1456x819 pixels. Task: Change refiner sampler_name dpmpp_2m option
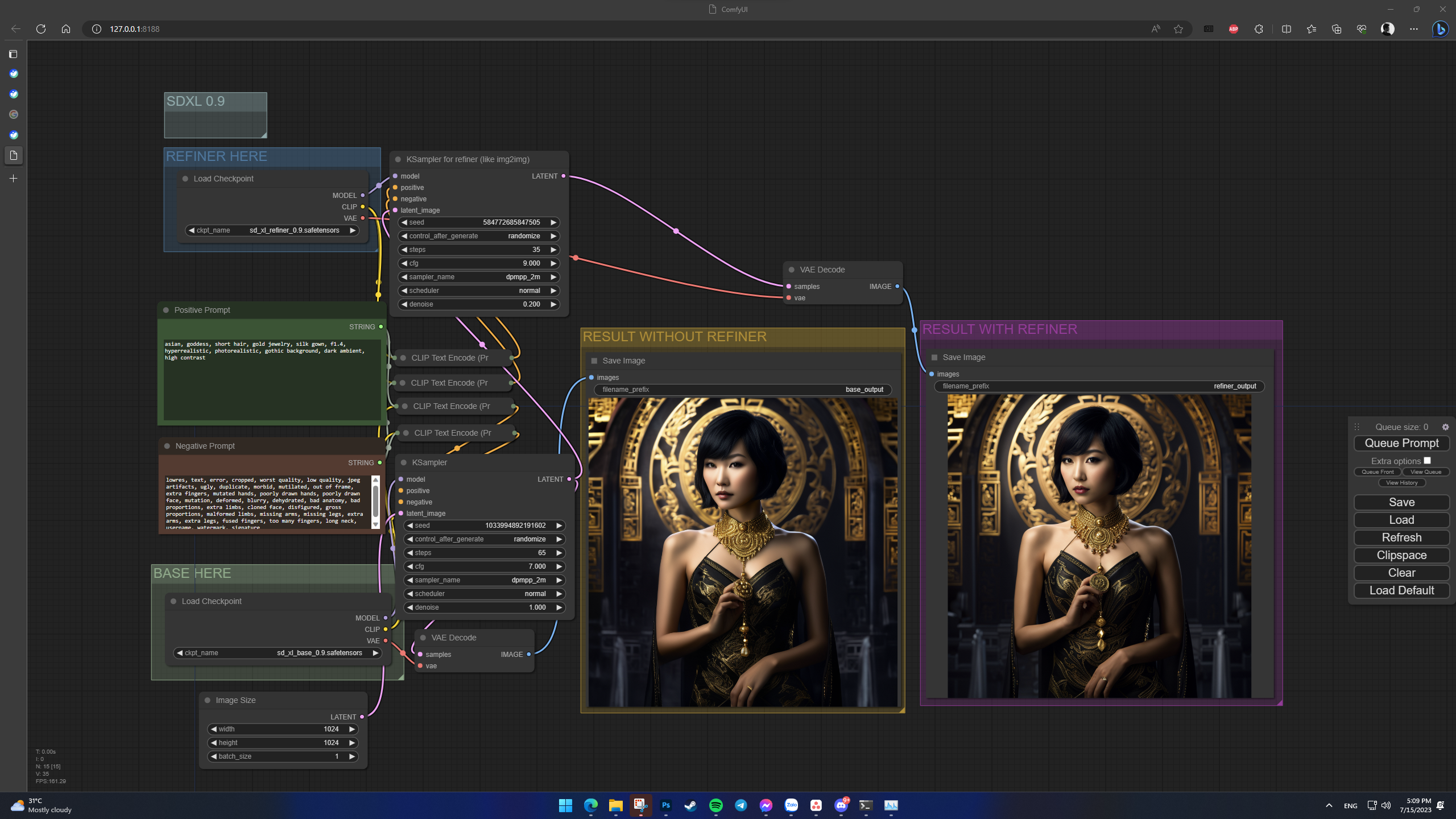479,277
